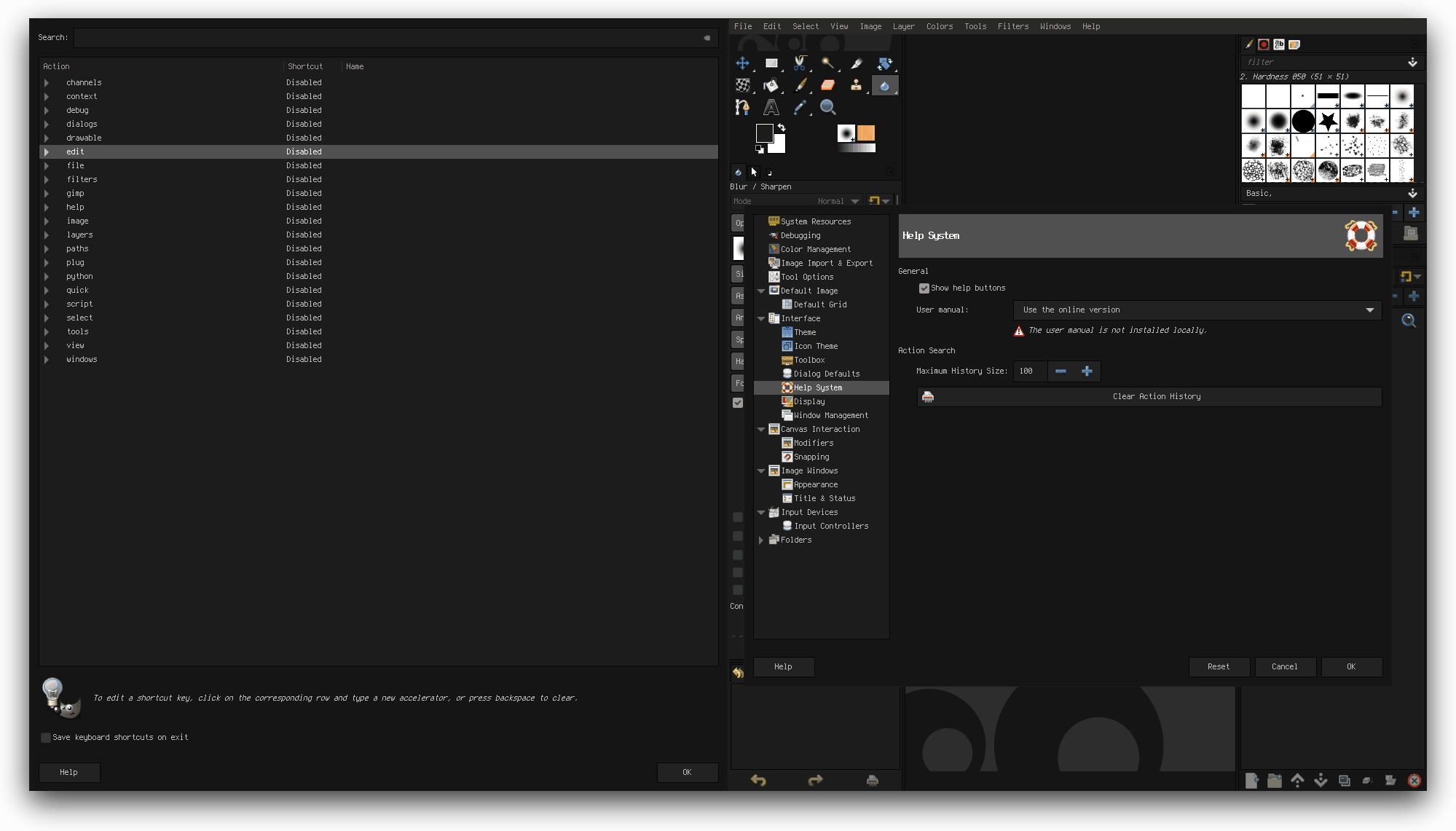Open the brush tag filter dropdown arrow
The width and height of the screenshot is (1456, 831).
click(1412, 63)
